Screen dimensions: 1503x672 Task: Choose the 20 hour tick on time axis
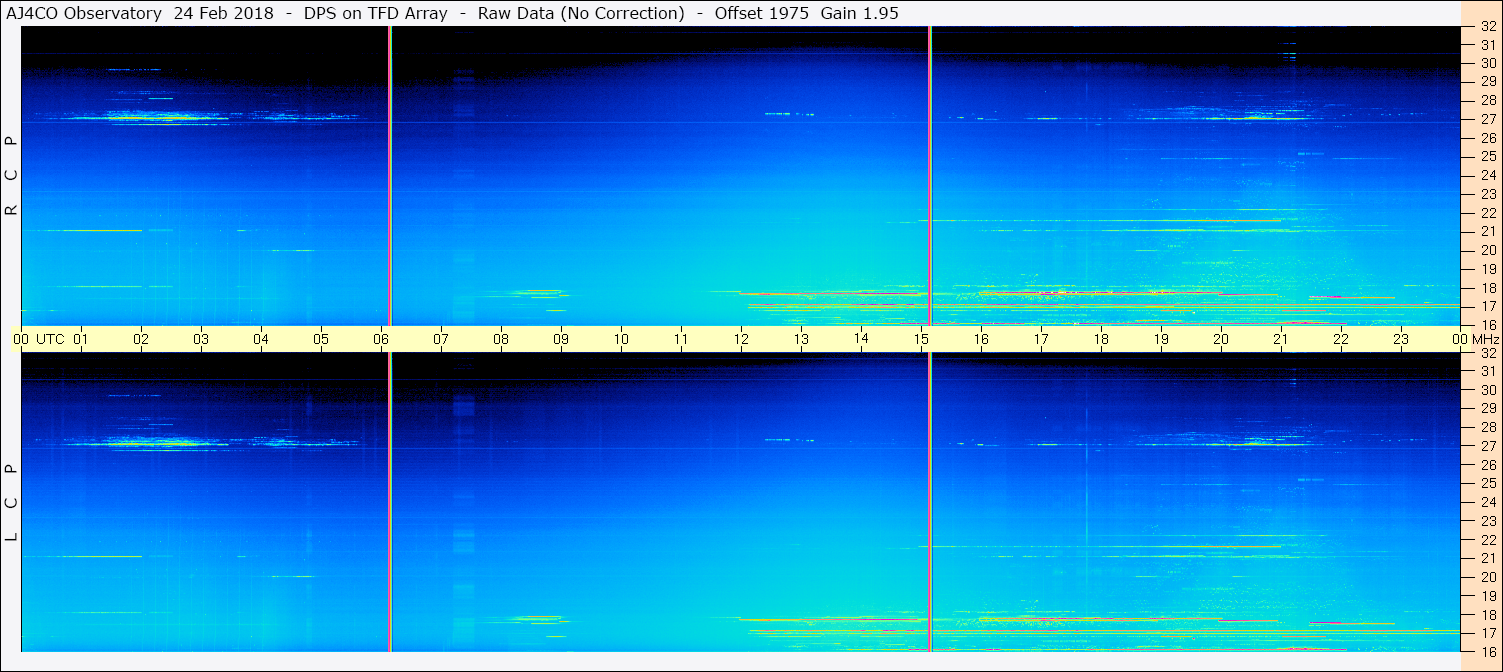click(x=1221, y=339)
